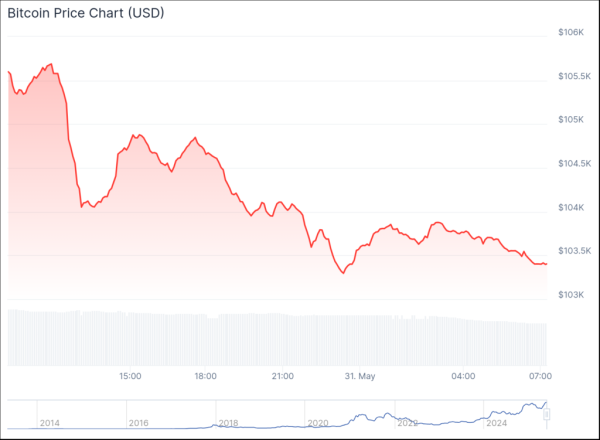
Task: Click the $104K y-axis label
Action: coord(571,208)
